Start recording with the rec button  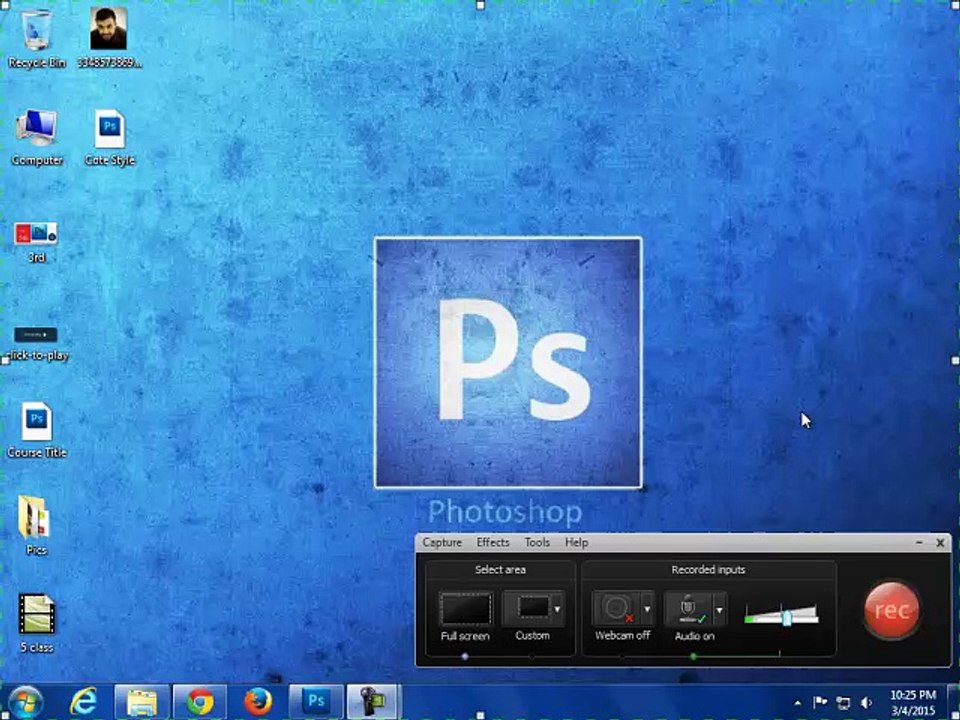tap(891, 610)
